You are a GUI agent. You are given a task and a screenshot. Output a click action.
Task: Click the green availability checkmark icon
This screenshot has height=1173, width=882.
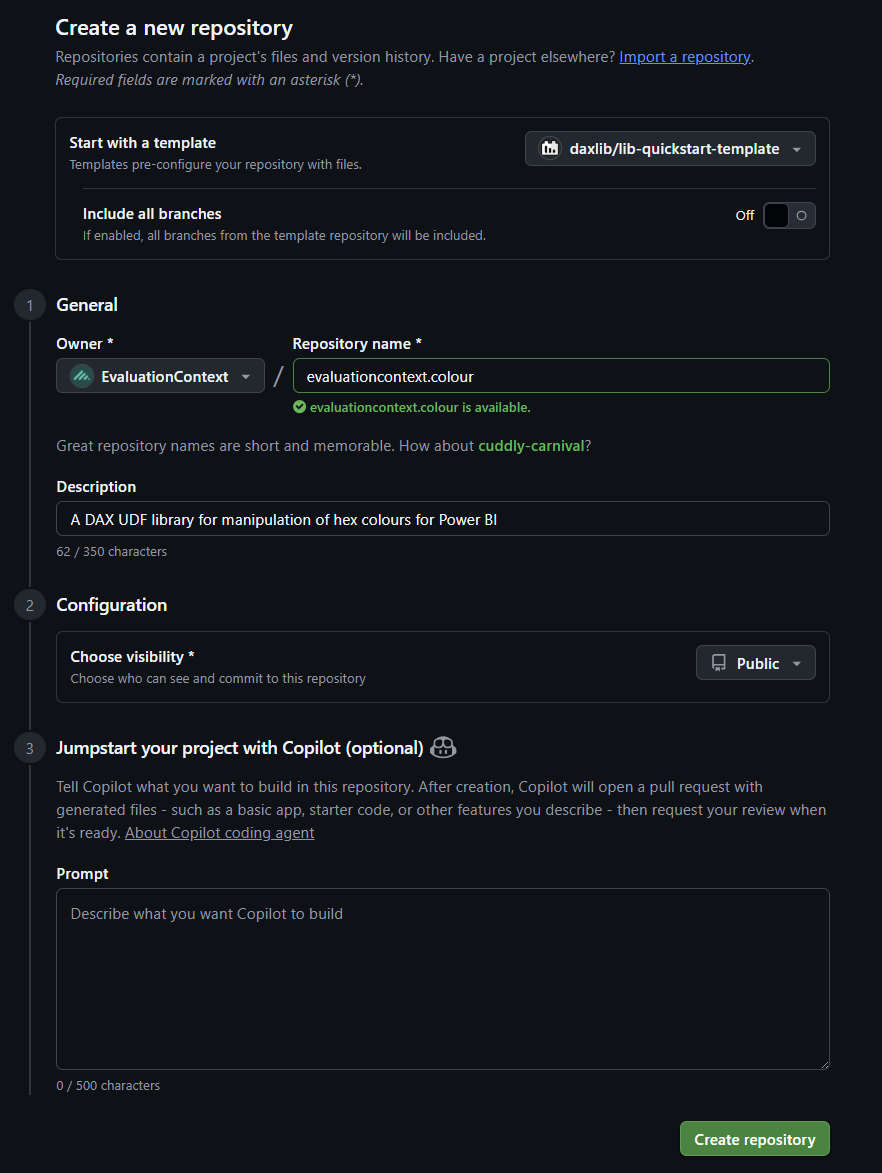(299, 407)
